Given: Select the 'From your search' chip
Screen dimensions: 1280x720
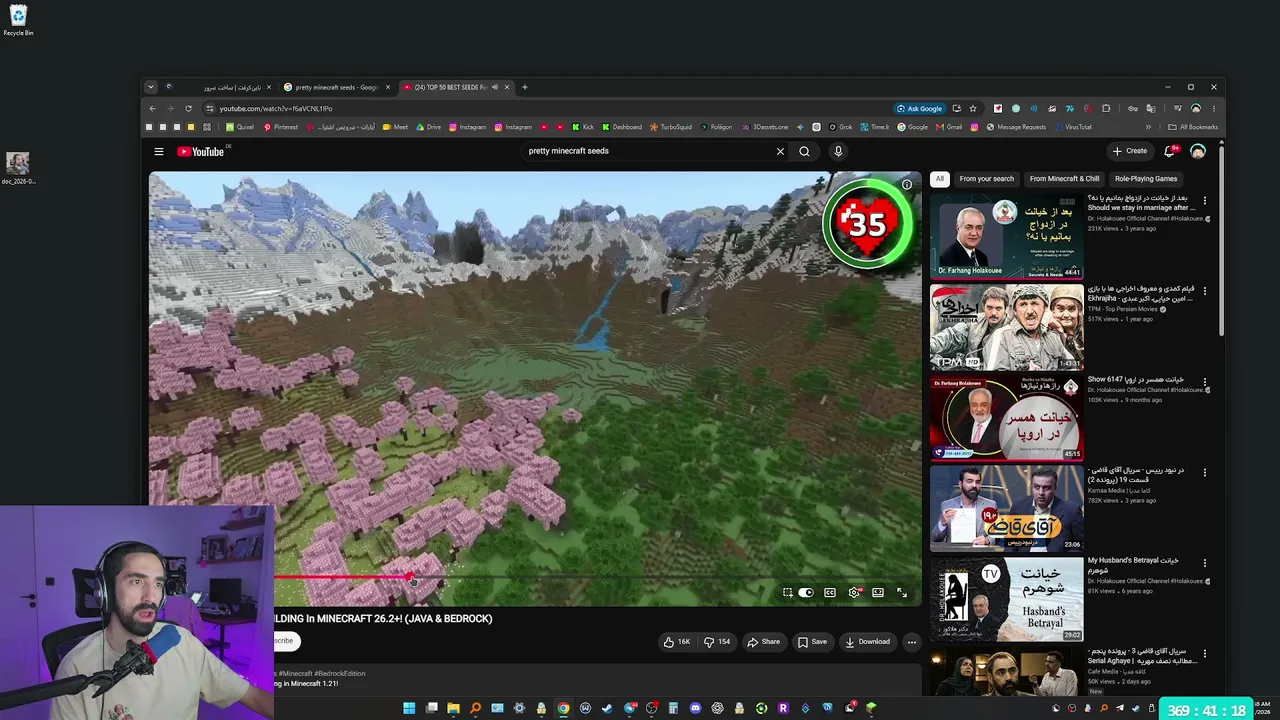Looking at the screenshot, I should coord(986,179).
